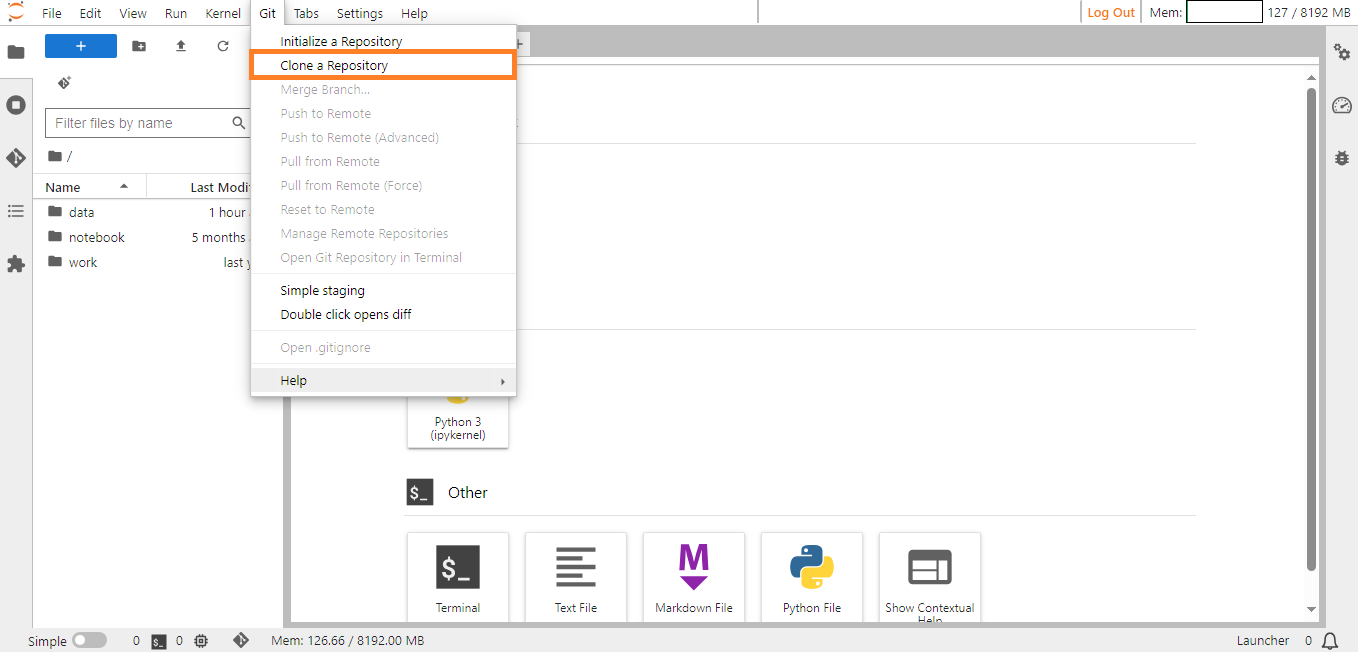This screenshot has height=652, width=1358.
Task: Close the open Git menu header
Action: point(267,13)
